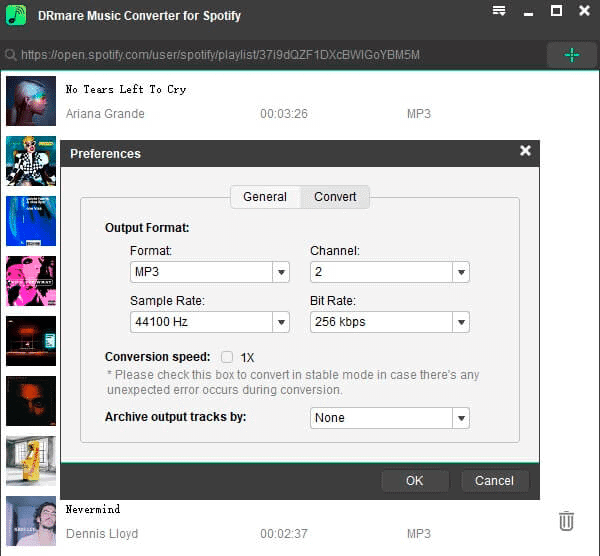
Task: Select the Nevermind album cover thumbnail
Action: pyautogui.click(x=31, y=521)
